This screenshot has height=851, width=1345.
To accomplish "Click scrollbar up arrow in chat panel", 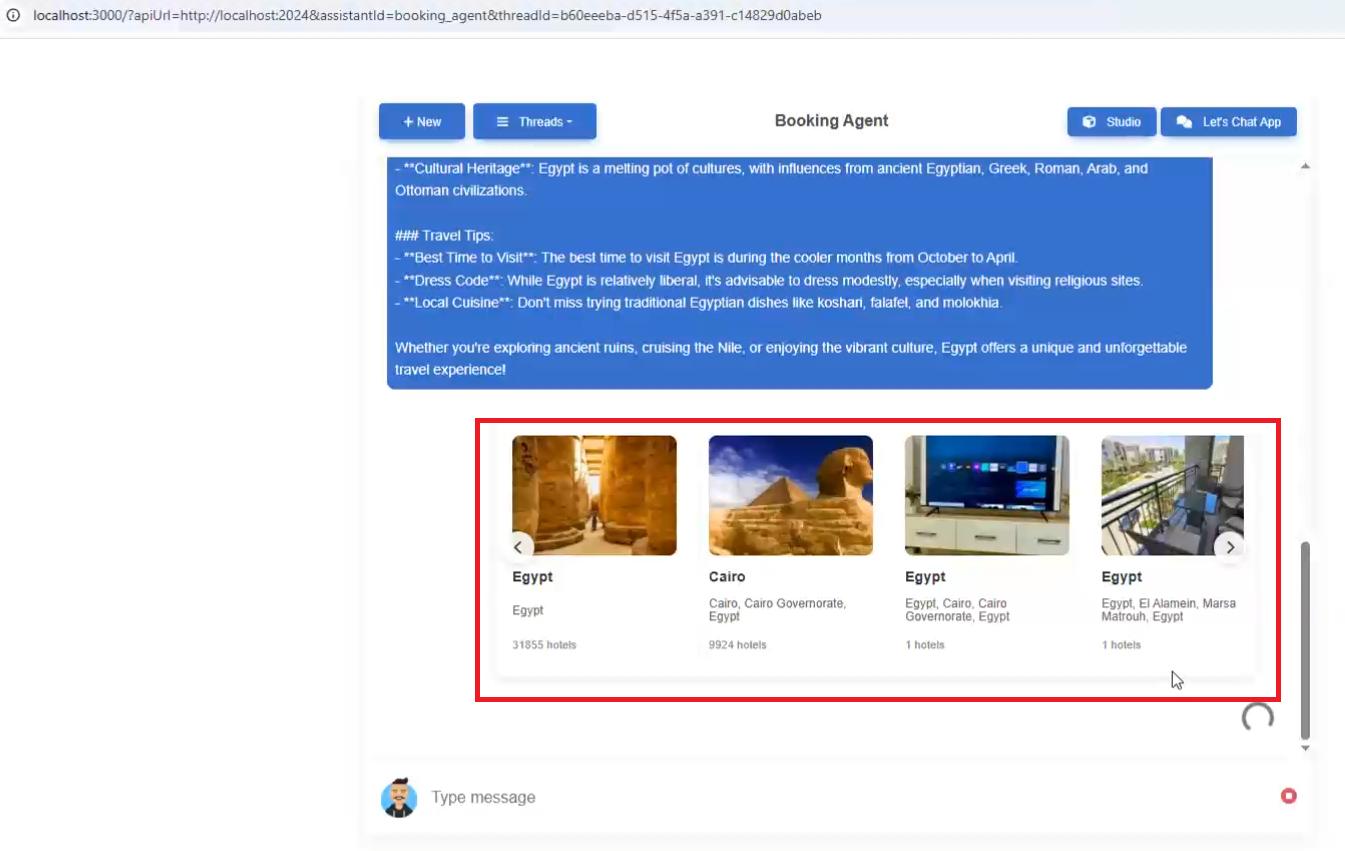I will 1304,166.
